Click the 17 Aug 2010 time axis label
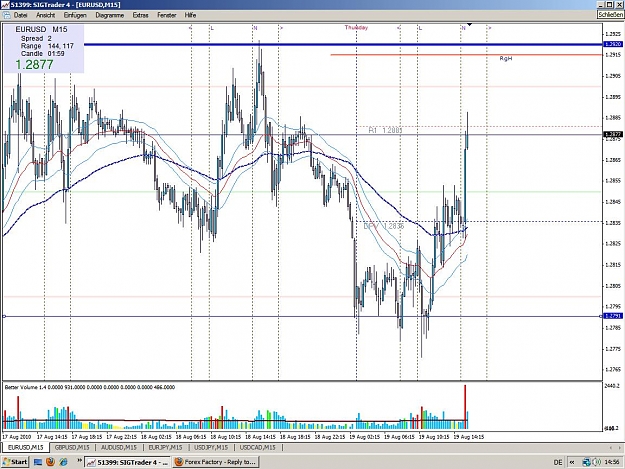Viewport: 625px width, 469px height. (x=17, y=437)
